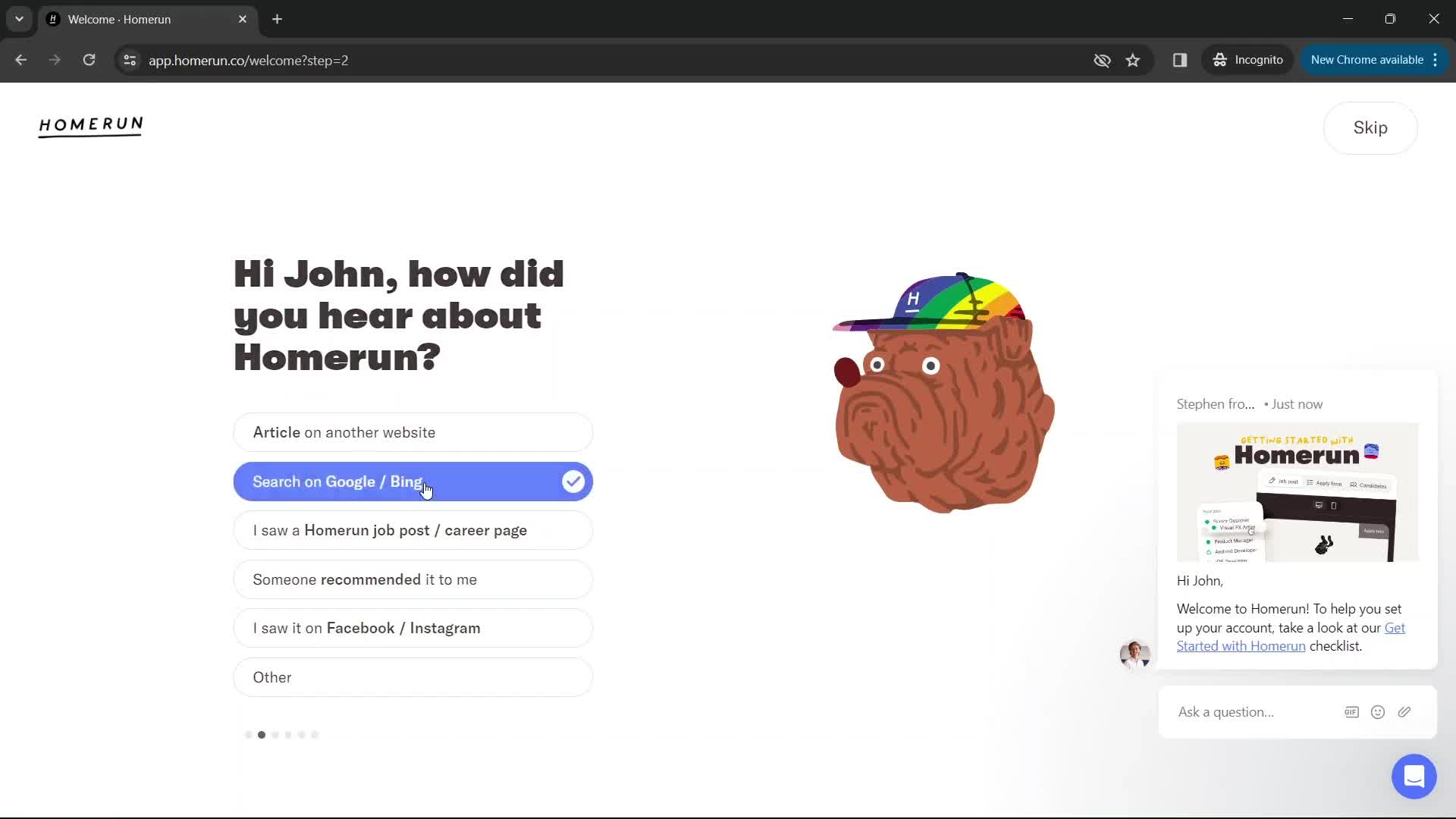Toggle the Intercom chat launcher
1456x819 pixels.
pos(1414,777)
